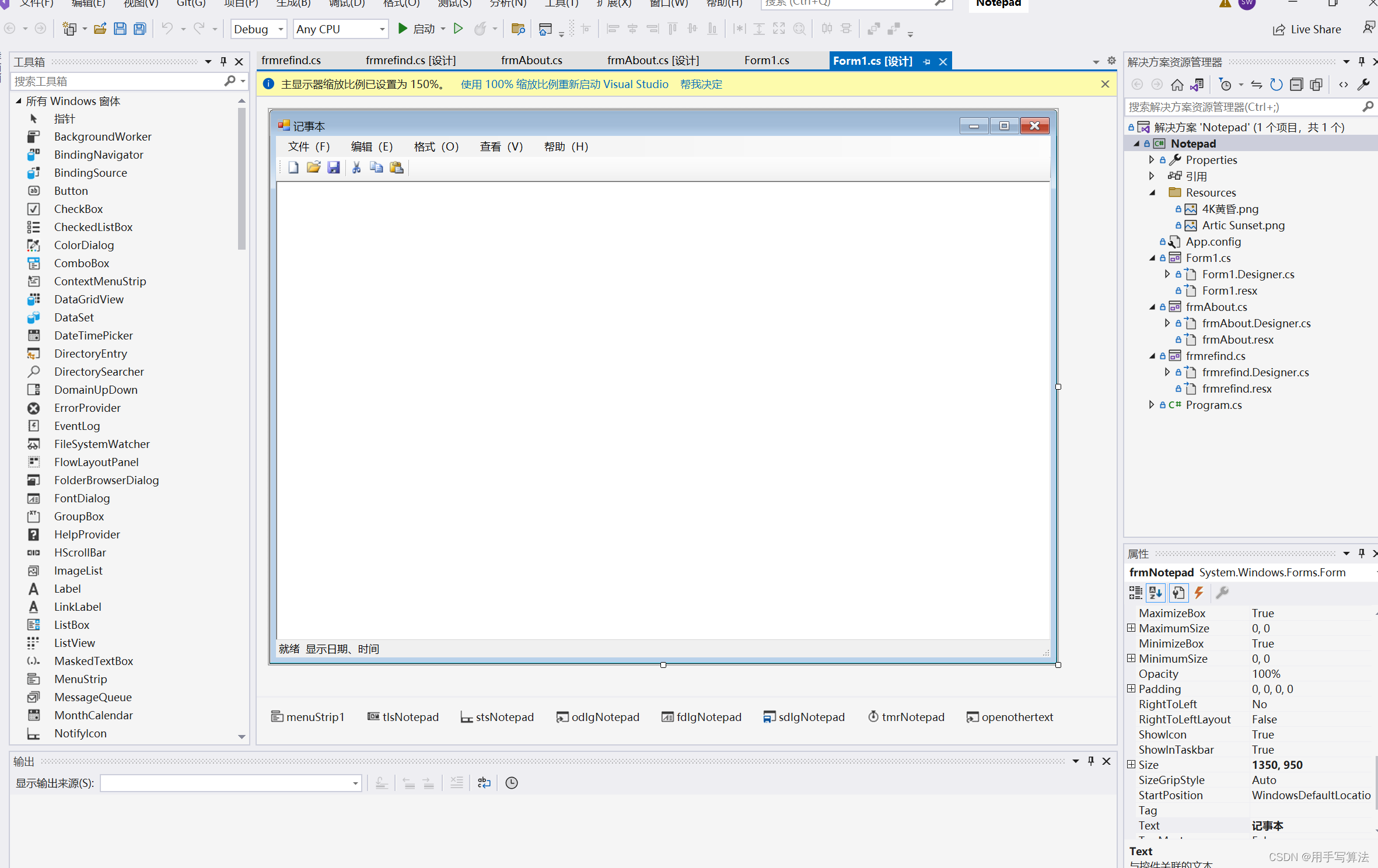Select the openothertext component in the tray

click(1010, 717)
